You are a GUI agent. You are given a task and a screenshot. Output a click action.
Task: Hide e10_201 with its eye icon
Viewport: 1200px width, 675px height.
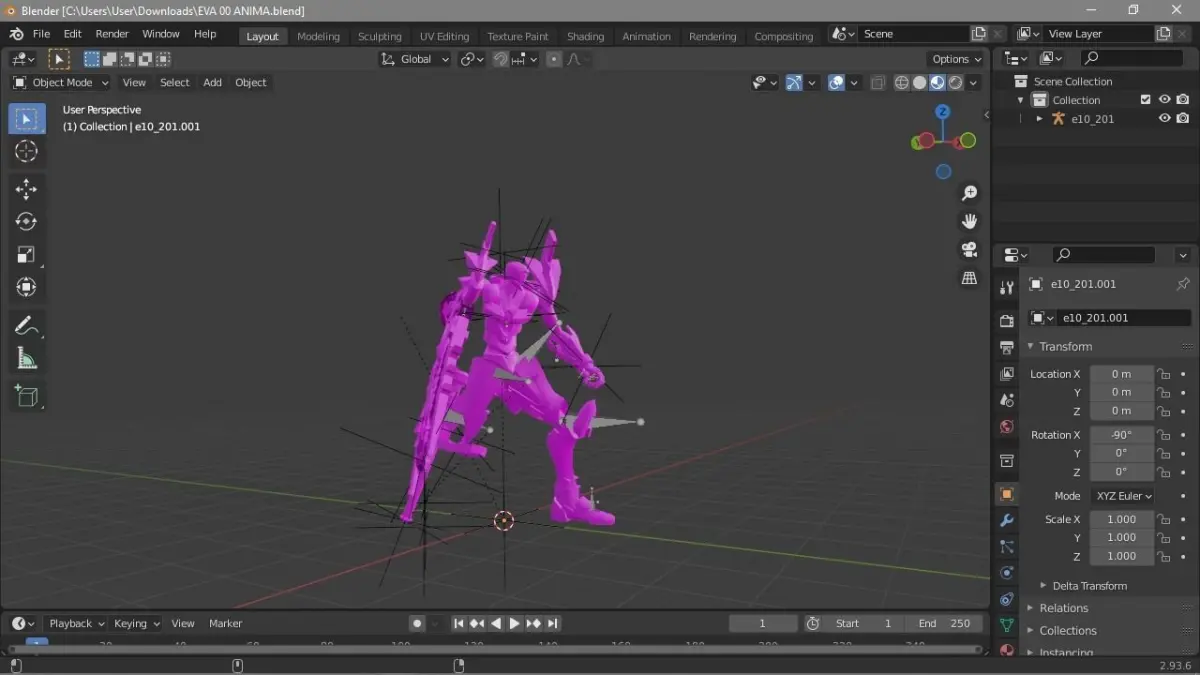point(1164,118)
